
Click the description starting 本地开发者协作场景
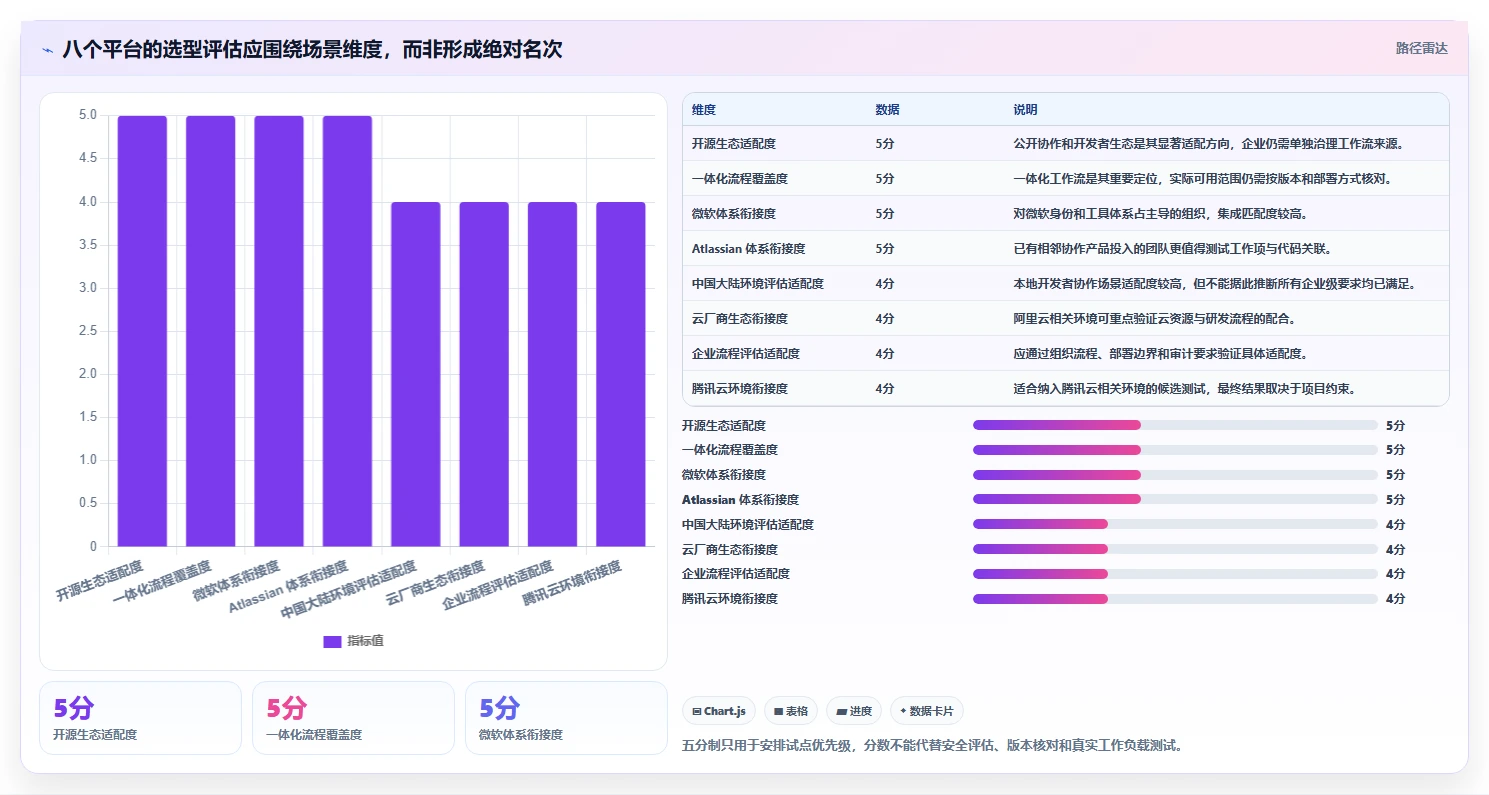coord(1215,284)
